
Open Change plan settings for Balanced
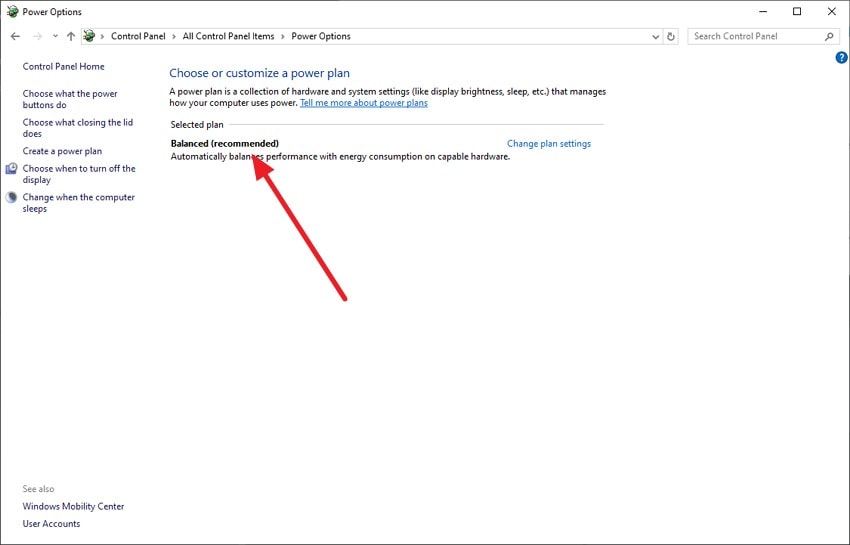click(x=549, y=144)
